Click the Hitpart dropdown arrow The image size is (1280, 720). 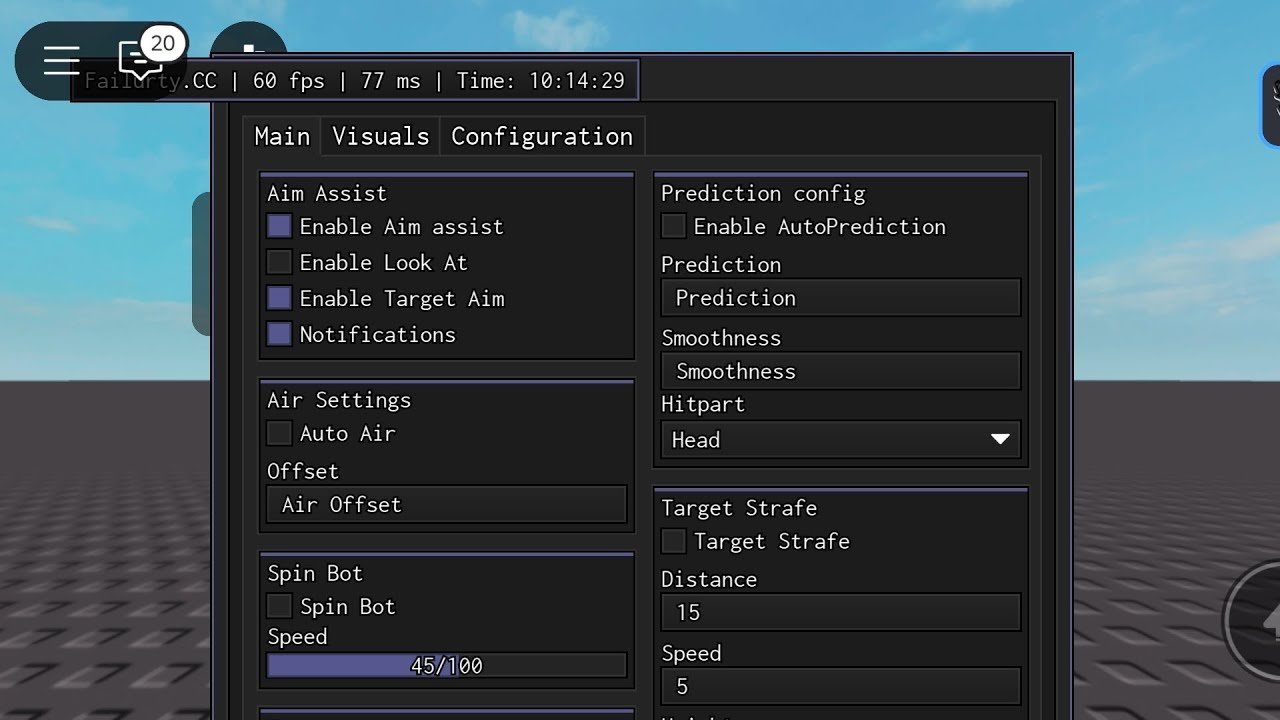pos(999,440)
